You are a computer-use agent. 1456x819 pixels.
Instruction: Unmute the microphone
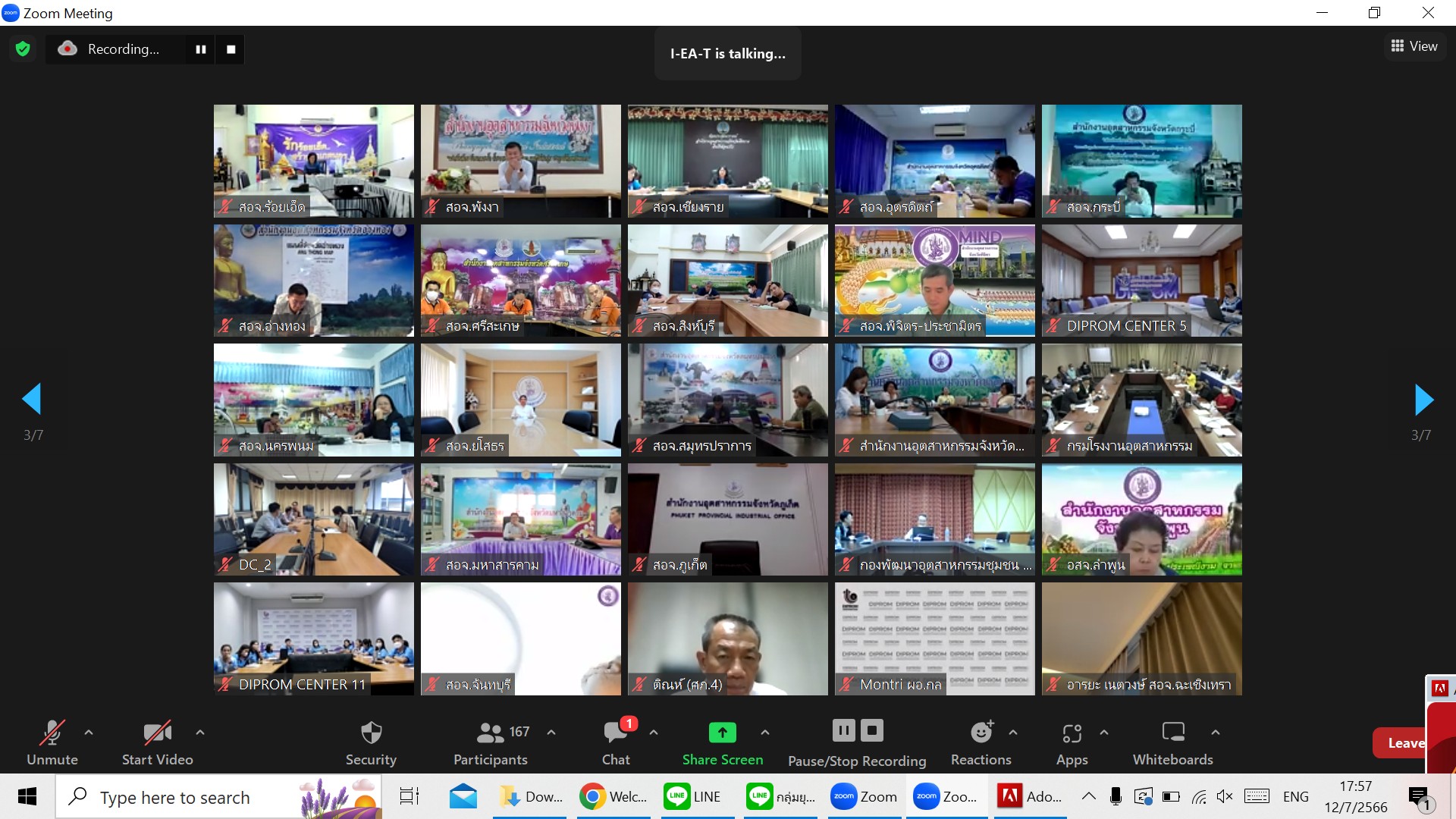tap(52, 742)
